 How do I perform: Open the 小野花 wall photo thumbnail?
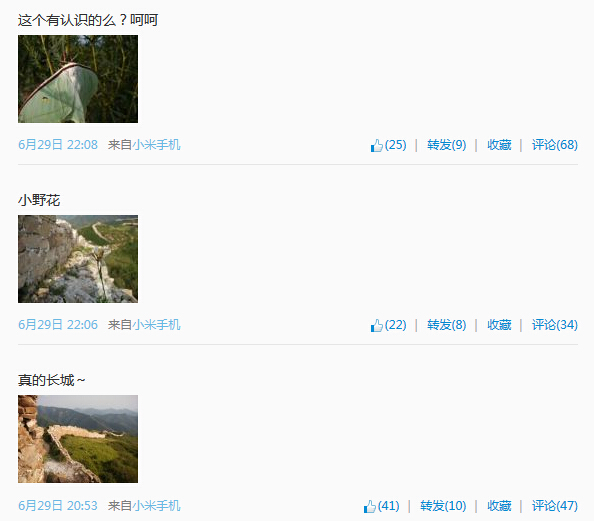pyautogui.click(x=78, y=259)
